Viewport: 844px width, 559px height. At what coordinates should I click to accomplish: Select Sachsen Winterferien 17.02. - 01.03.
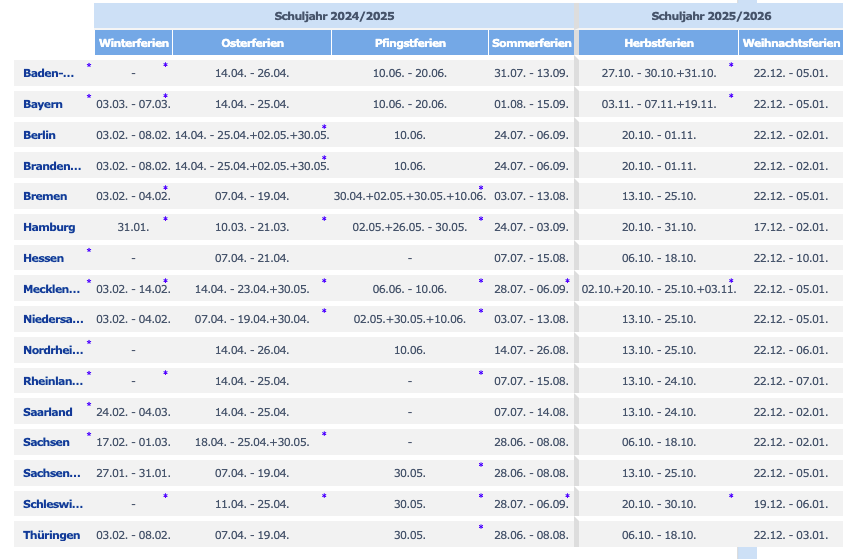[x=133, y=442]
